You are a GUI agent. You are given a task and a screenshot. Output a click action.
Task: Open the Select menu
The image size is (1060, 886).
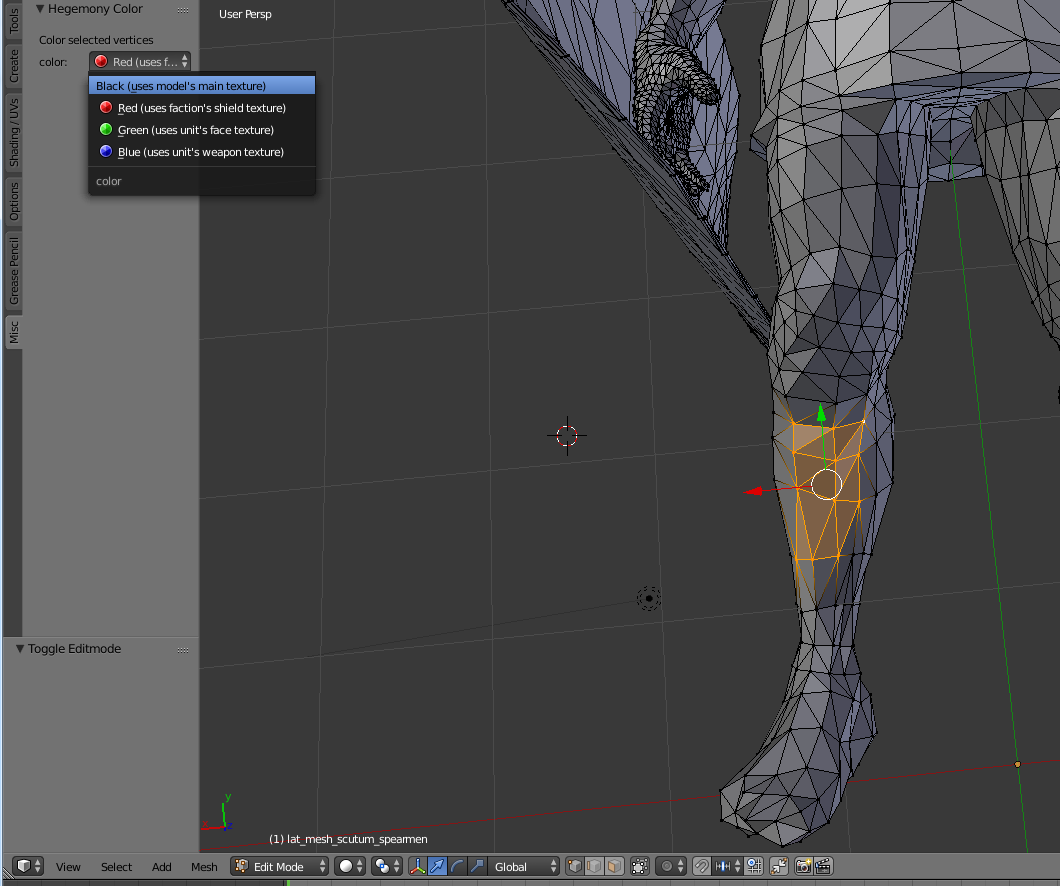tap(116, 867)
